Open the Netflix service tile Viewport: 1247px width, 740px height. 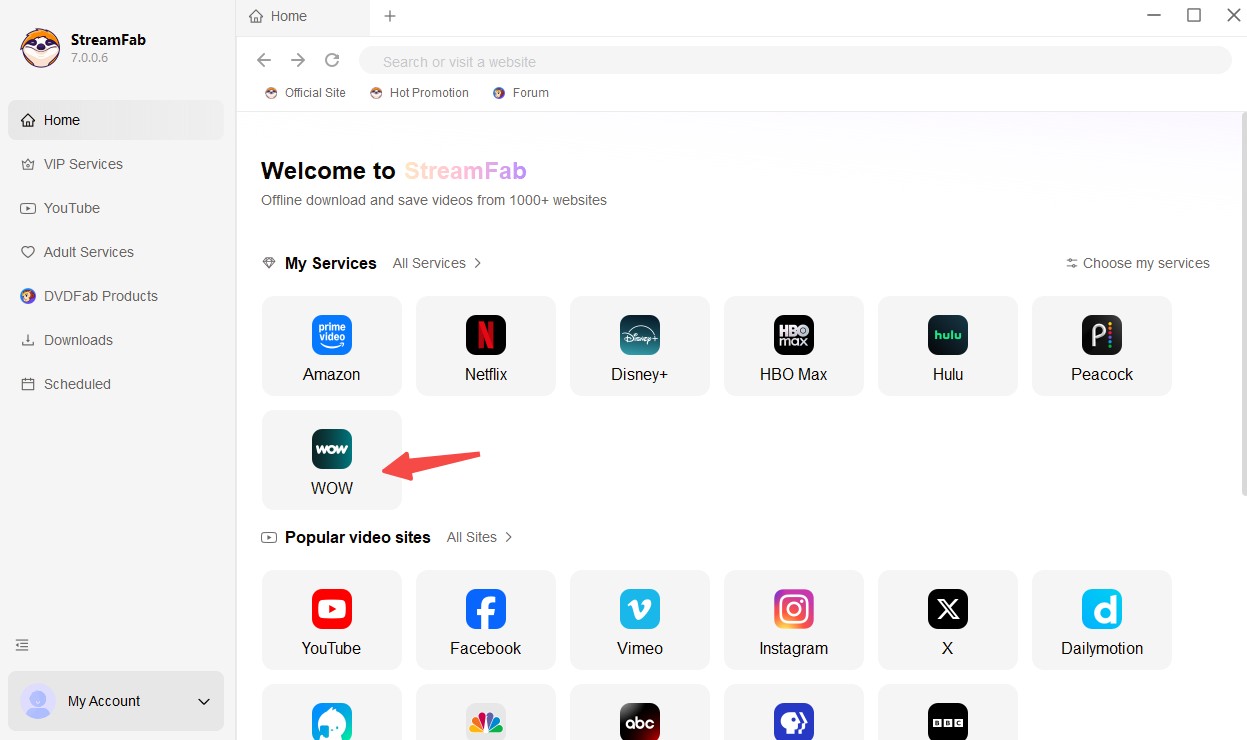tap(485, 346)
